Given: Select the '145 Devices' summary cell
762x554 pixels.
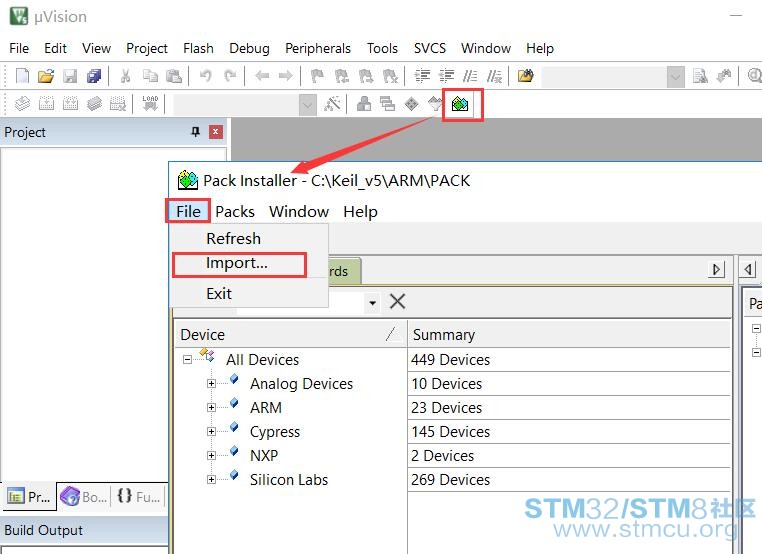Looking at the screenshot, I should pos(569,432).
